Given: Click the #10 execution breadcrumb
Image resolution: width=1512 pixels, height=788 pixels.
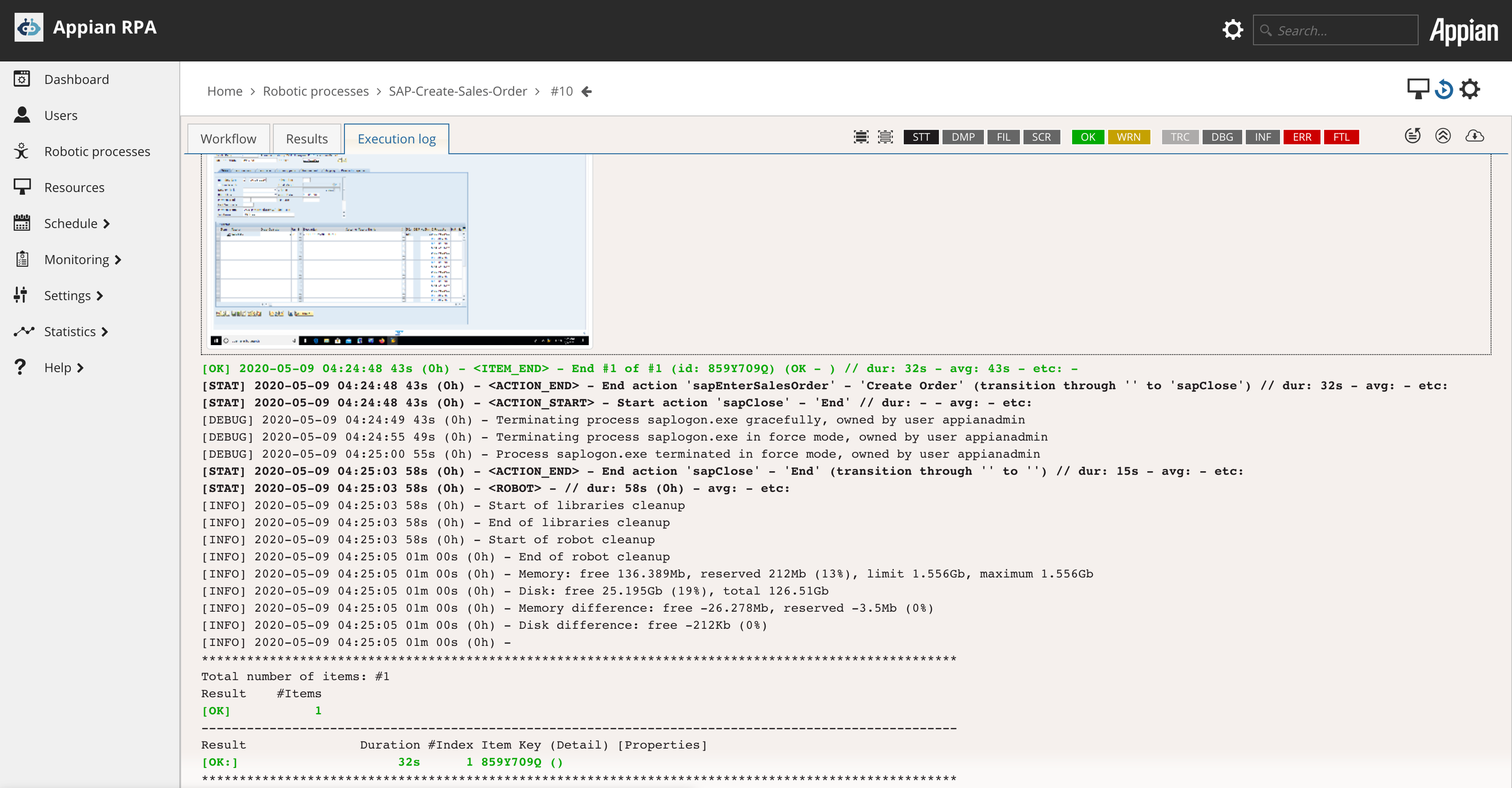Looking at the screenshot, I should coord(561,91).
